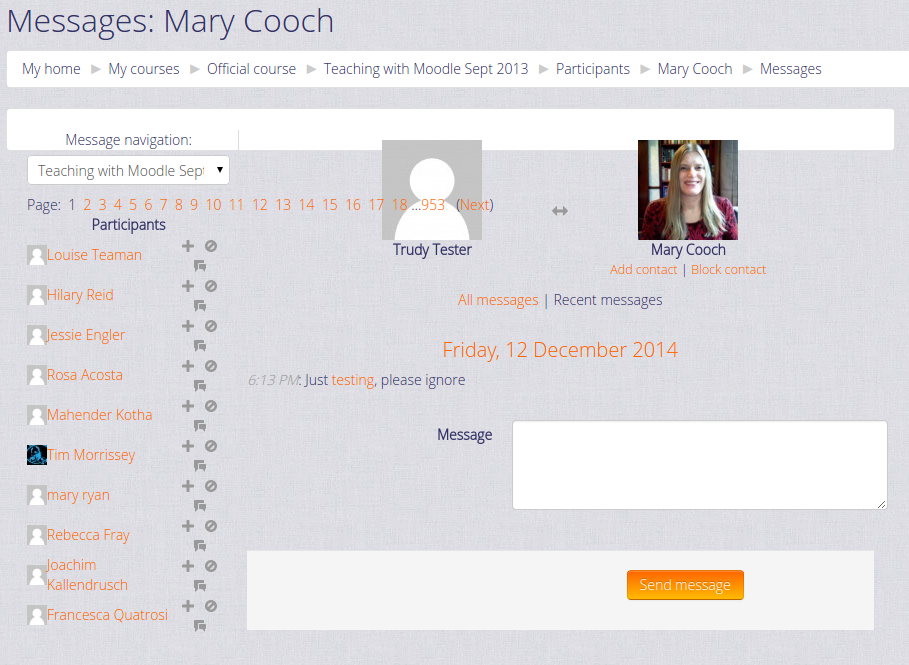Open Tim Morrissey's participant link
909x665 pixels.
[x=90, y=455]
